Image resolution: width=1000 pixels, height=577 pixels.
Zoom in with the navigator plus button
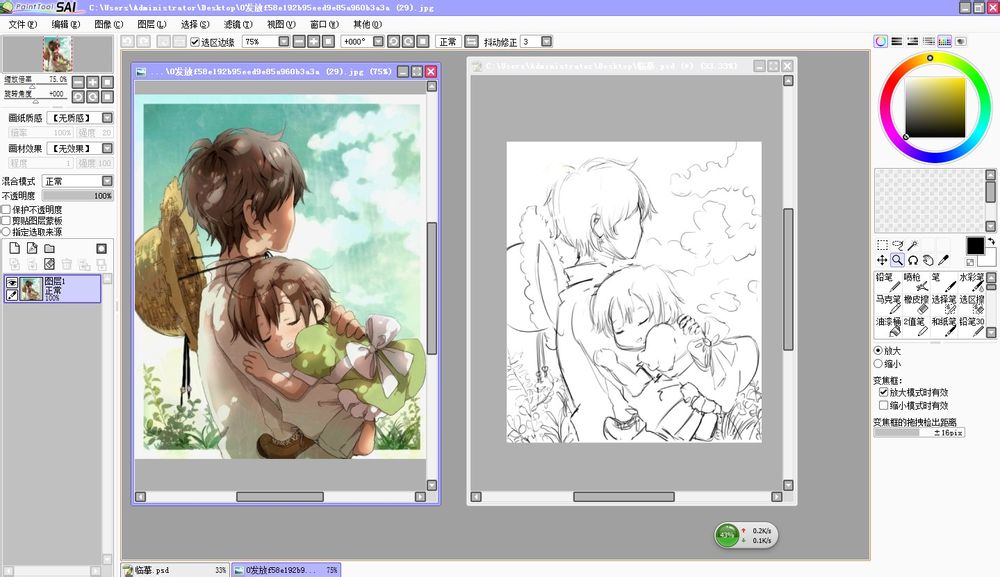click(x=92, y=82)
